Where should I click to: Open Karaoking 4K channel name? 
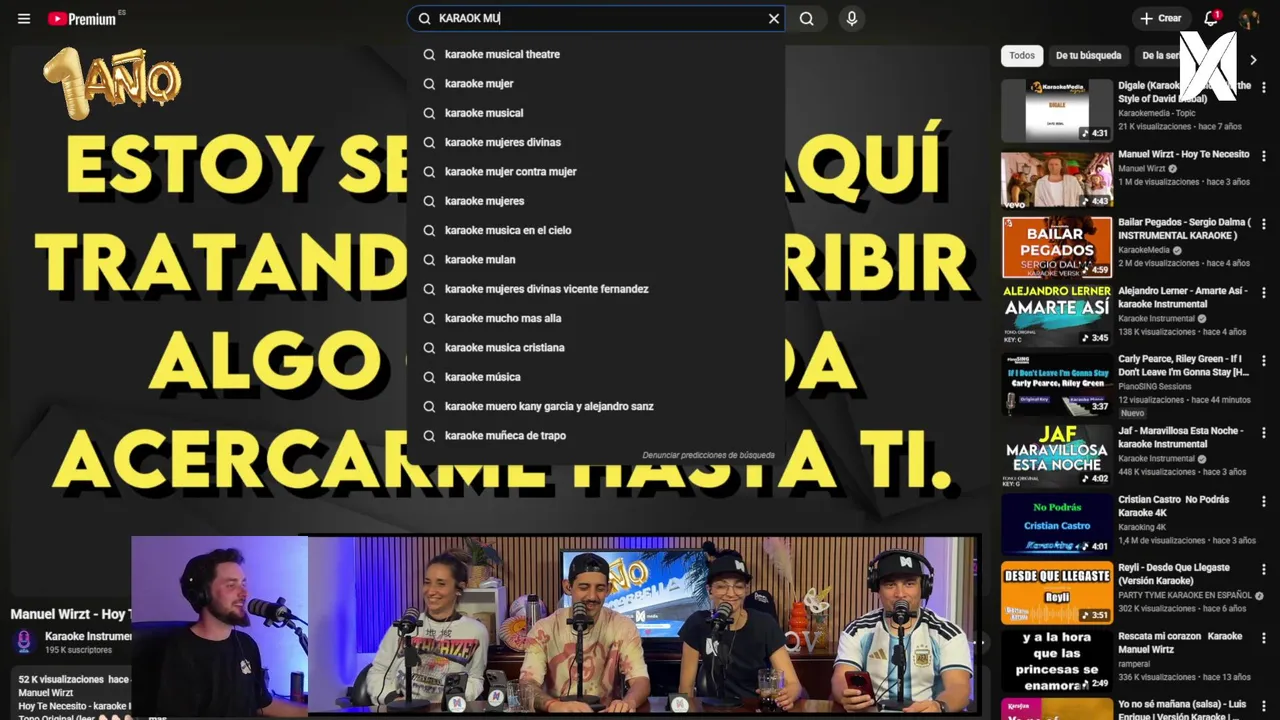[x=1142, y=527]
